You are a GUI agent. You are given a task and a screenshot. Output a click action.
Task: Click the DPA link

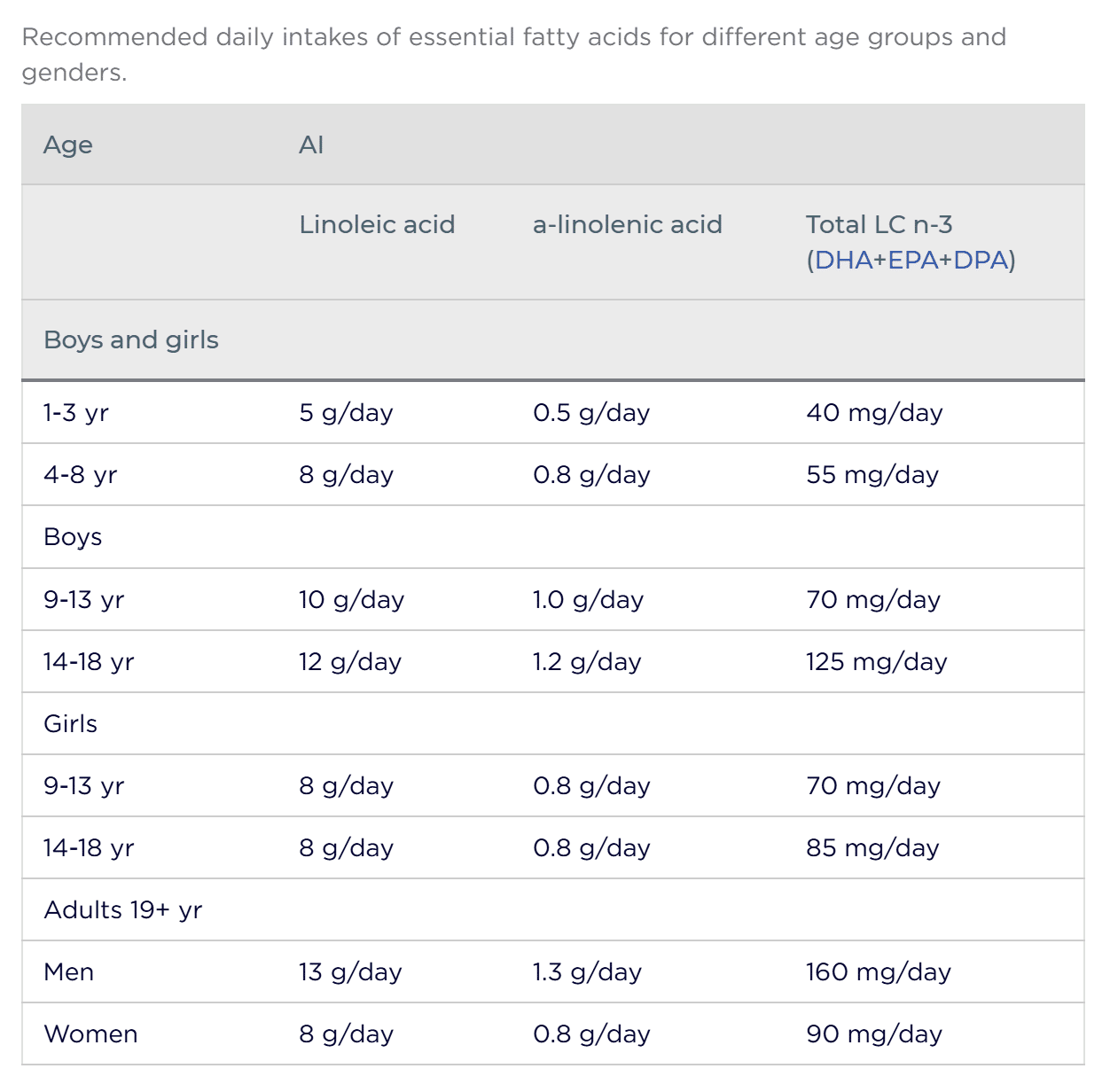click(x=981, y=261)
